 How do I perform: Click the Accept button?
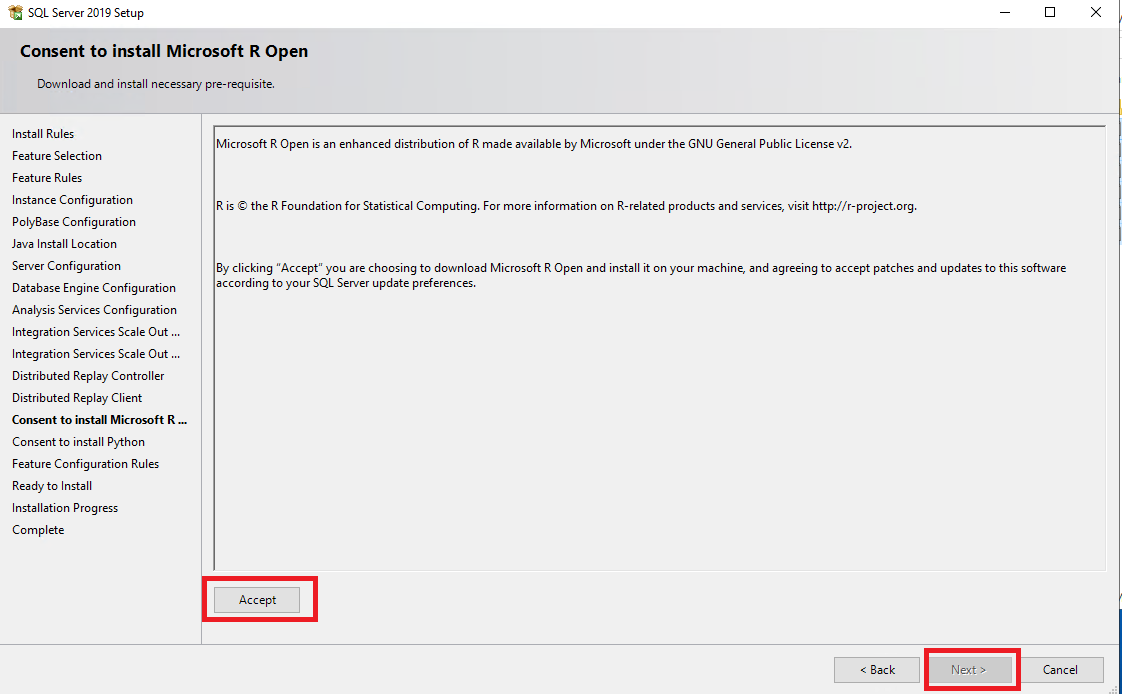click(x=257, y=600)
